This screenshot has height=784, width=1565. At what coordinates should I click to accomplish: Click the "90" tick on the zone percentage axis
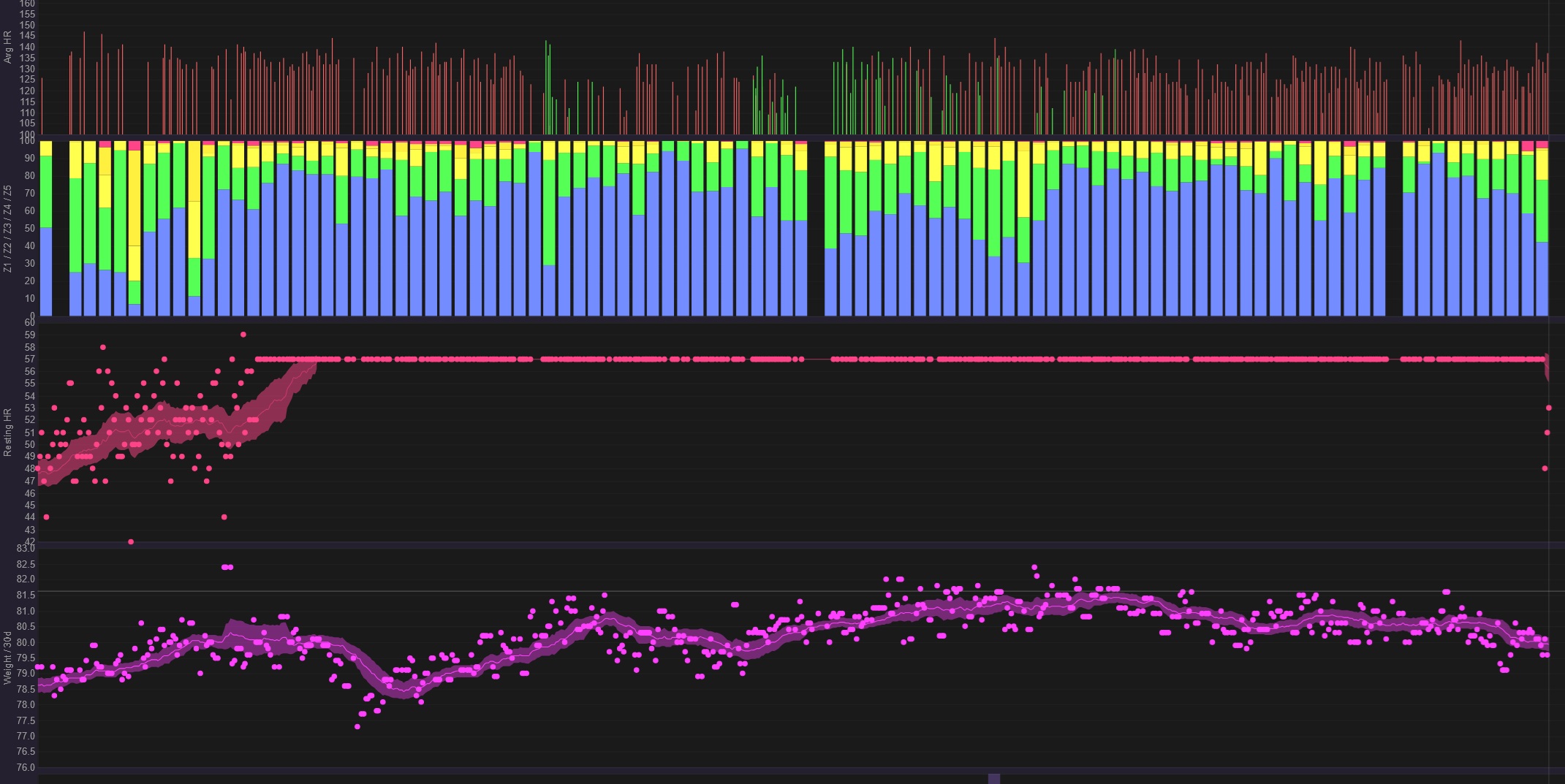click(x=30, y=158)
